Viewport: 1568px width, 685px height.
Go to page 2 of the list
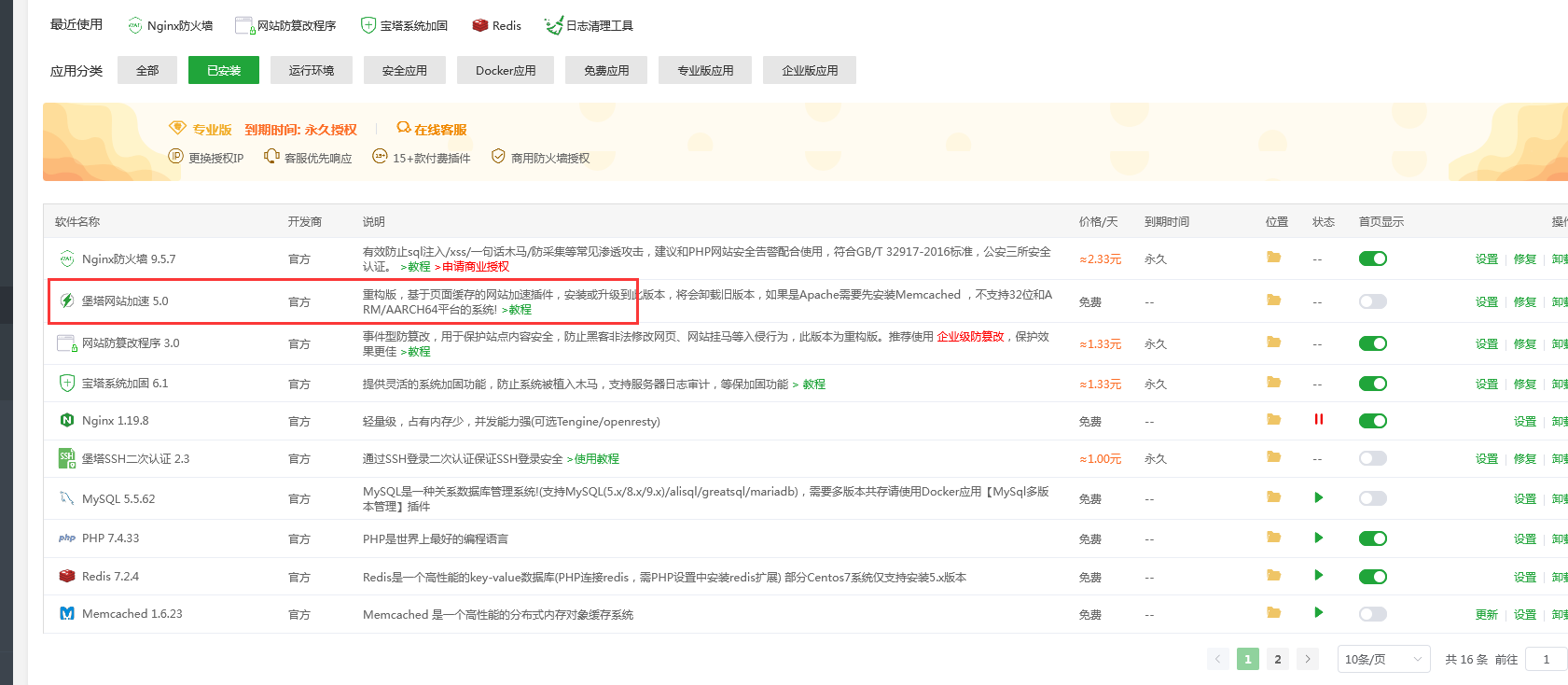pyautogui.click(x=1278, y=659)
